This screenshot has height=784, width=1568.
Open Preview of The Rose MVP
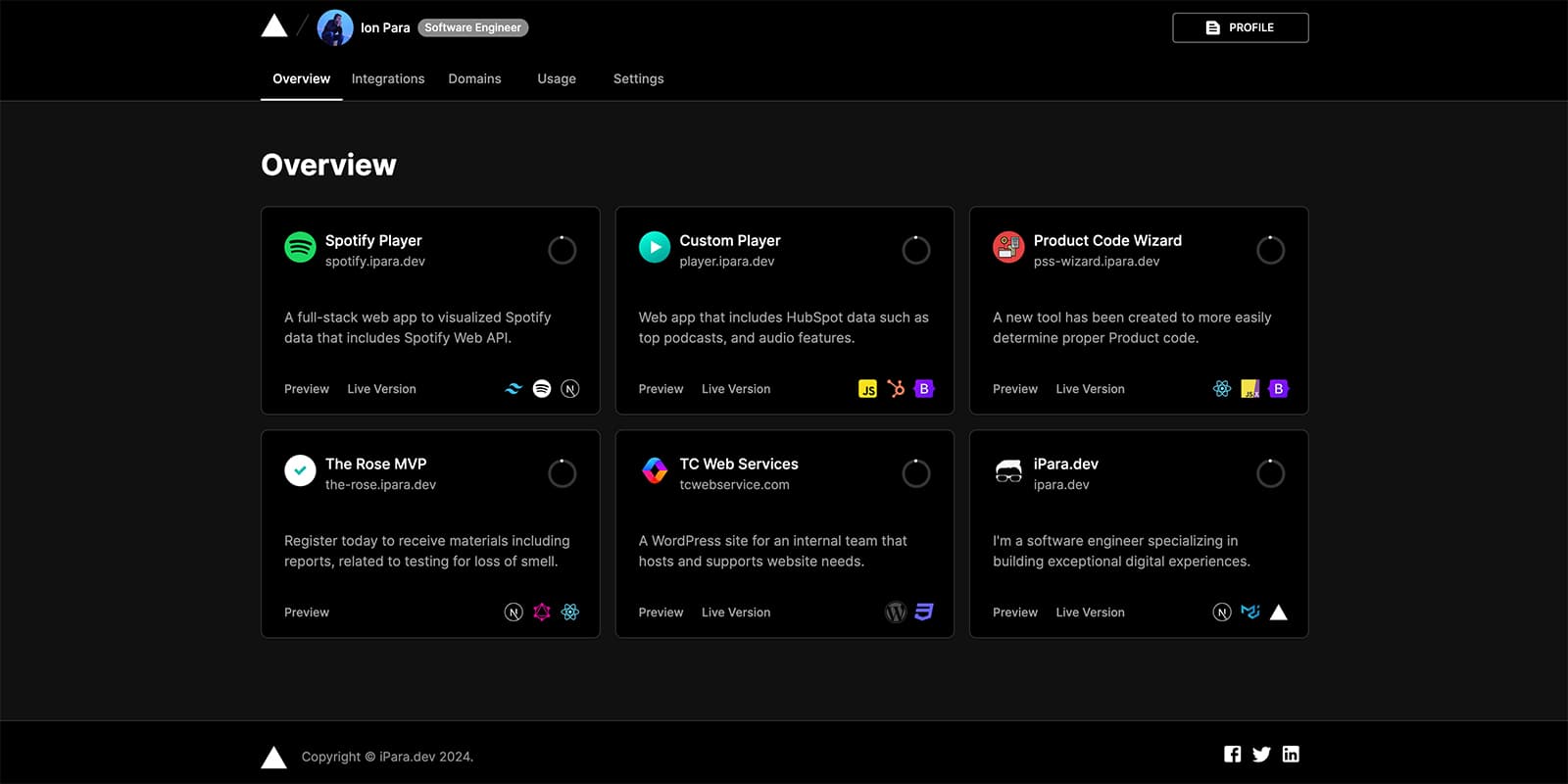click(x=307, y=612)
